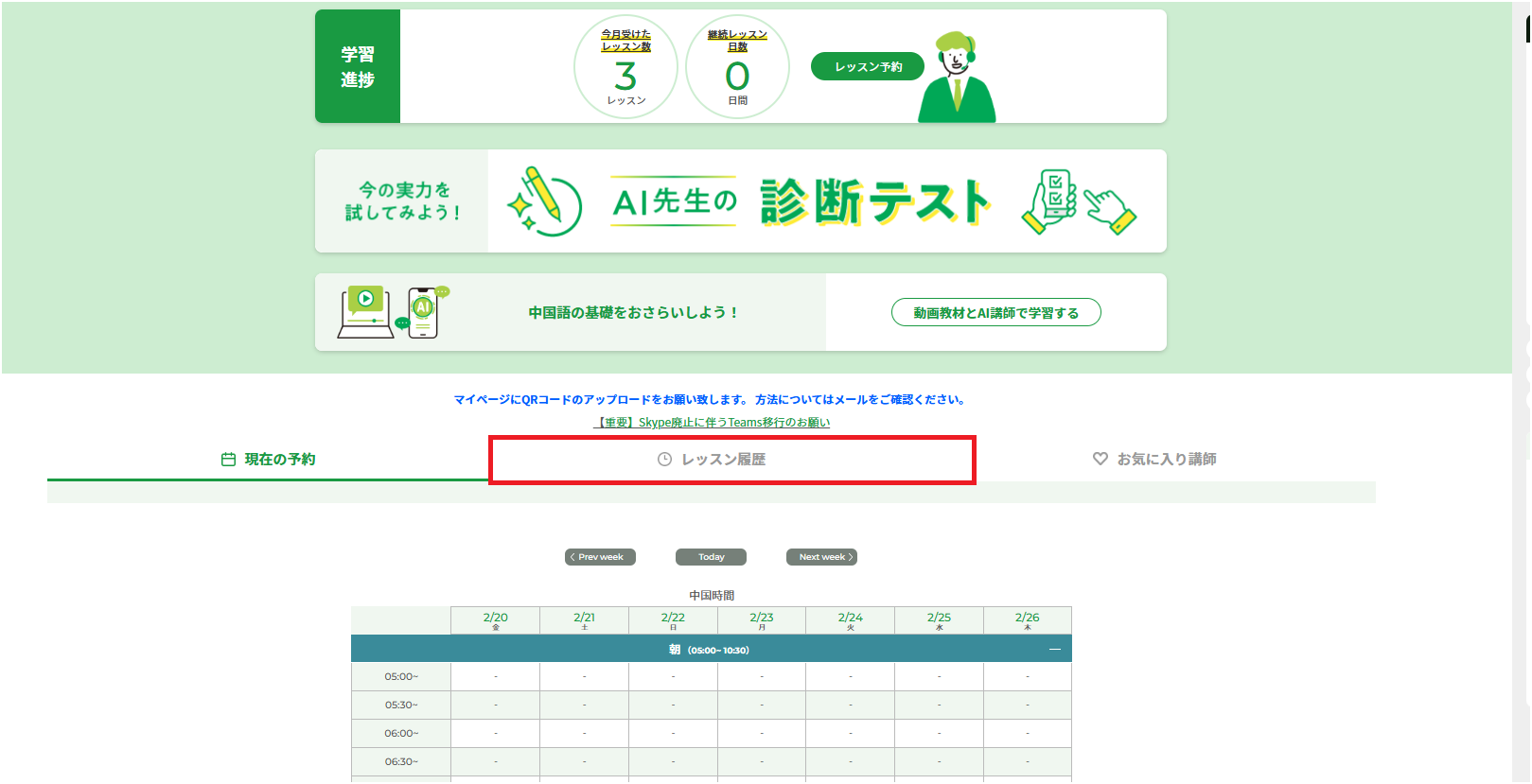
Task: Click the 2/24 date column header
Action: (x=850, y=620)
